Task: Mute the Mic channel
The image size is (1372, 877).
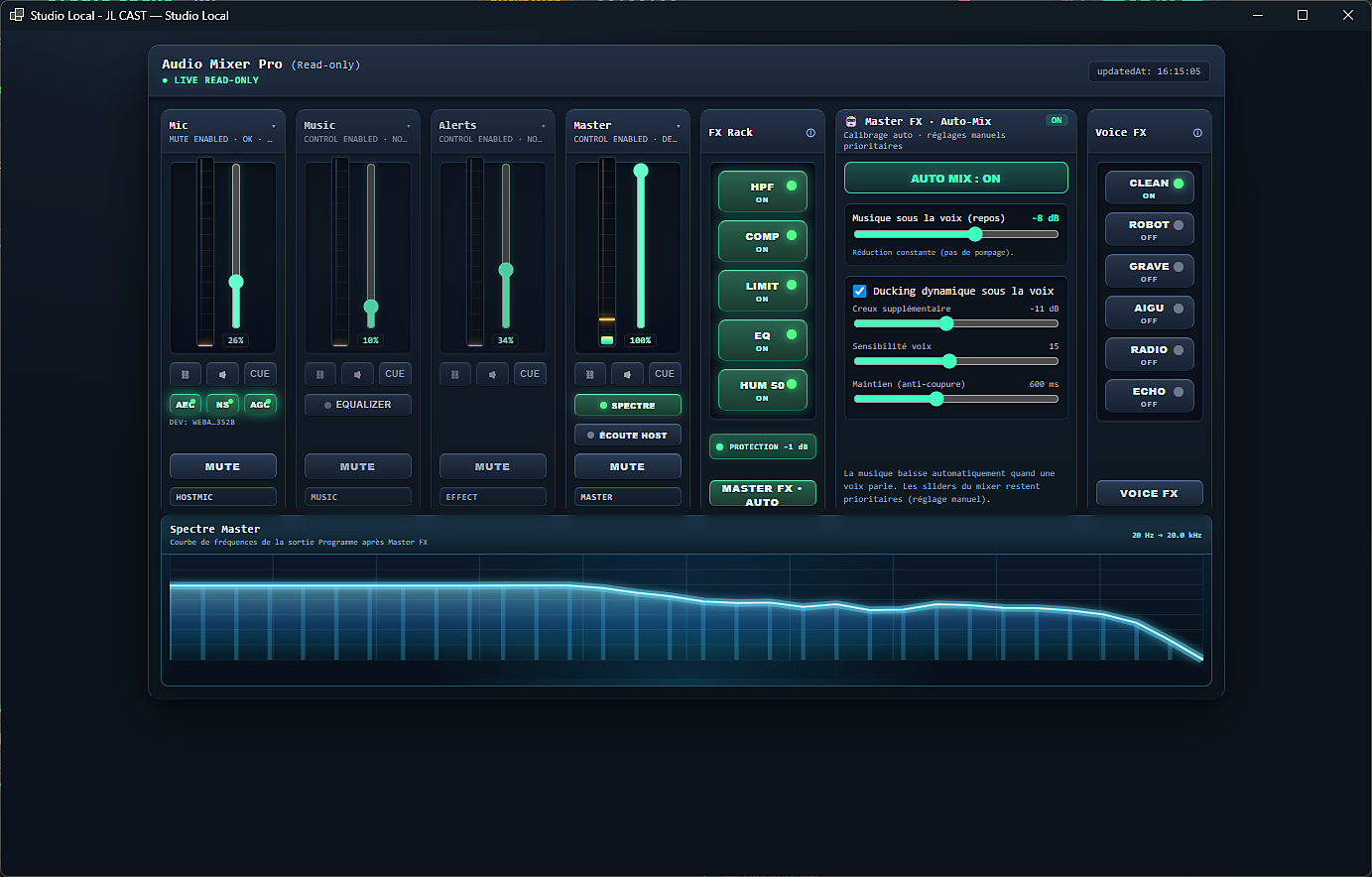Action: pyautogui.click(x=223, y=466)
